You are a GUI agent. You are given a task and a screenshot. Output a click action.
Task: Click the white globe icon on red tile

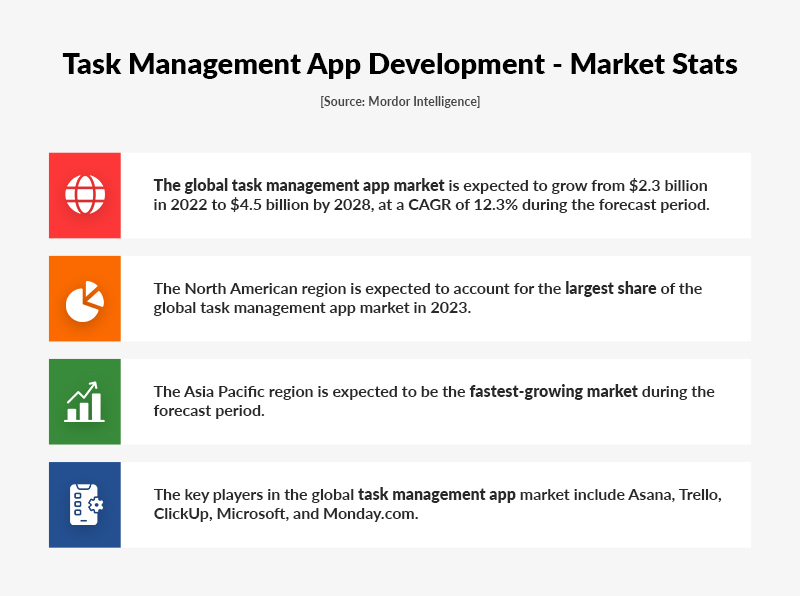[85, 194]
